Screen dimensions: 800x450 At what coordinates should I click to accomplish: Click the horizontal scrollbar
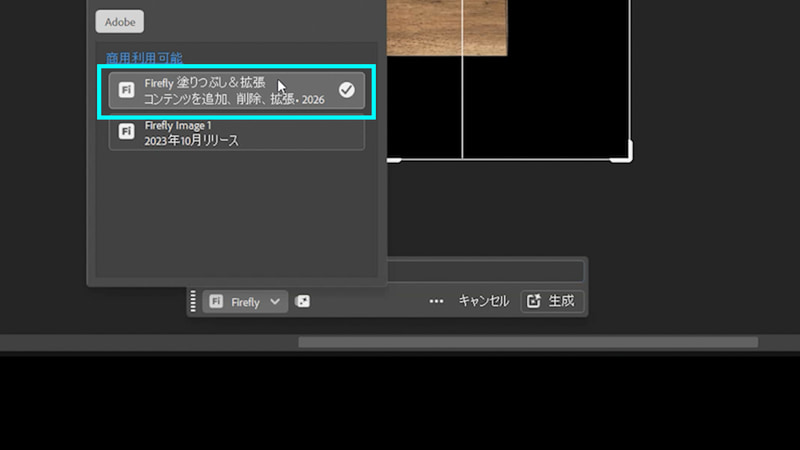(x=528, y=342)
